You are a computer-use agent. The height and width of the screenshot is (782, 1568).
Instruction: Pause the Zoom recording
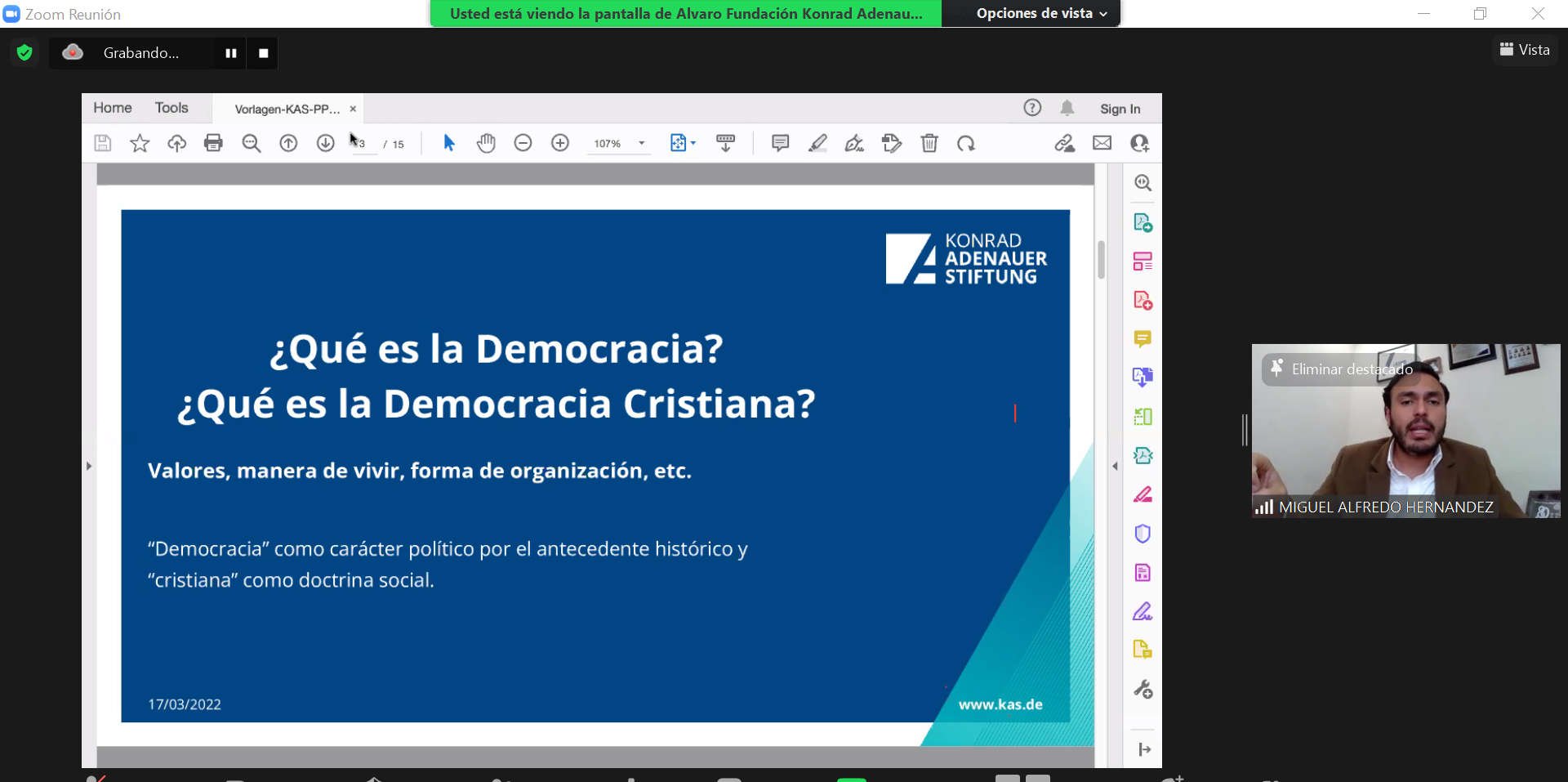tap(231, 53)
